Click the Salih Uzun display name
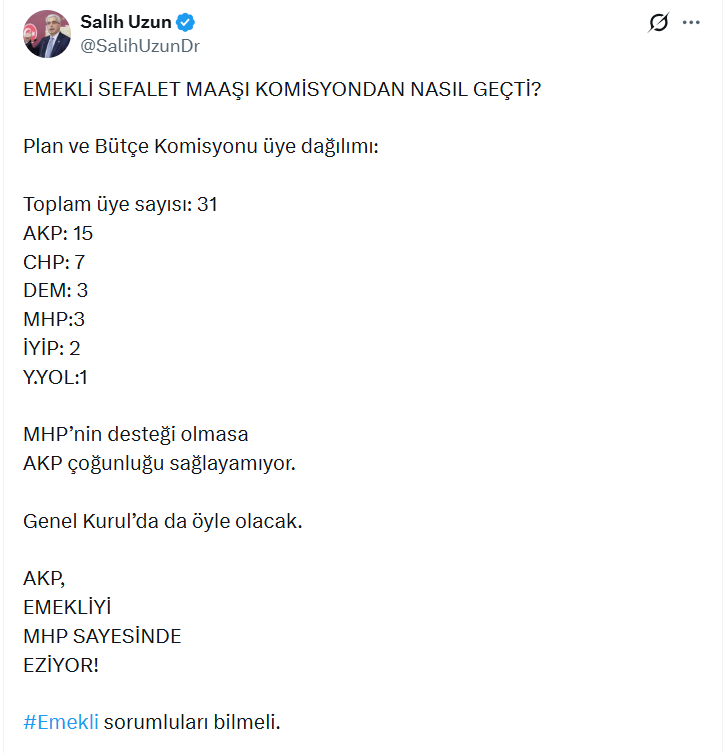 pos(125,22)
